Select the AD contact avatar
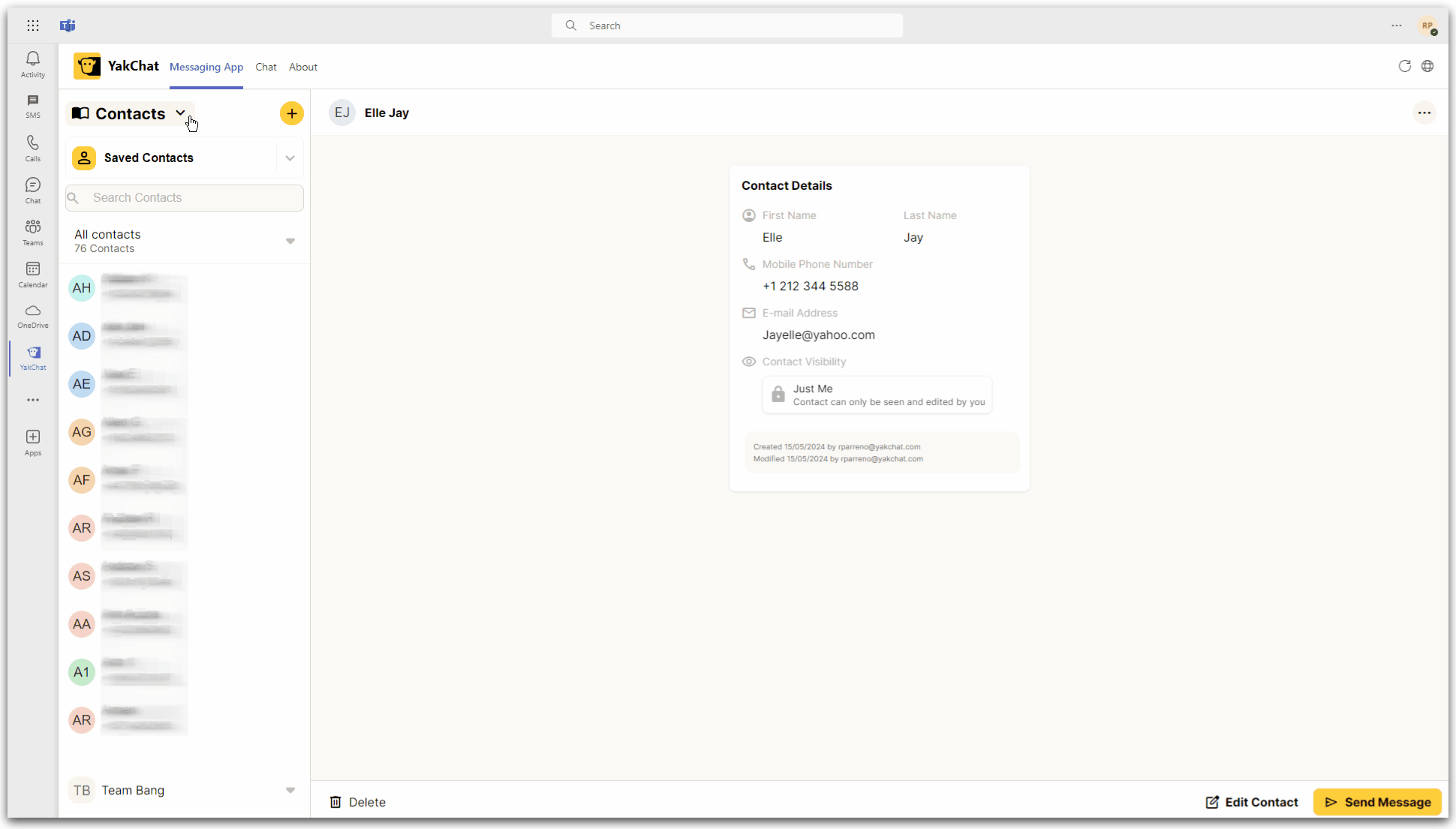Viewport: 1456px width, 829px height. point(82,336)
